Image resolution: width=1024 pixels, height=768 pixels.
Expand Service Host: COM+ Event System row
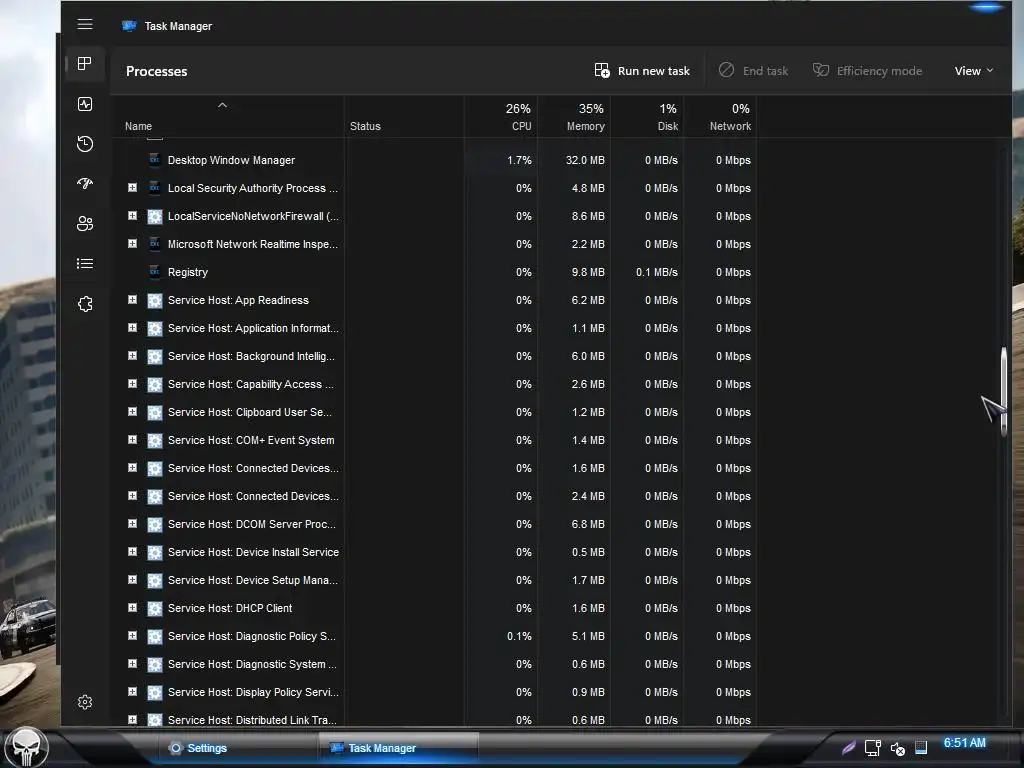click(x=133, y=440)
